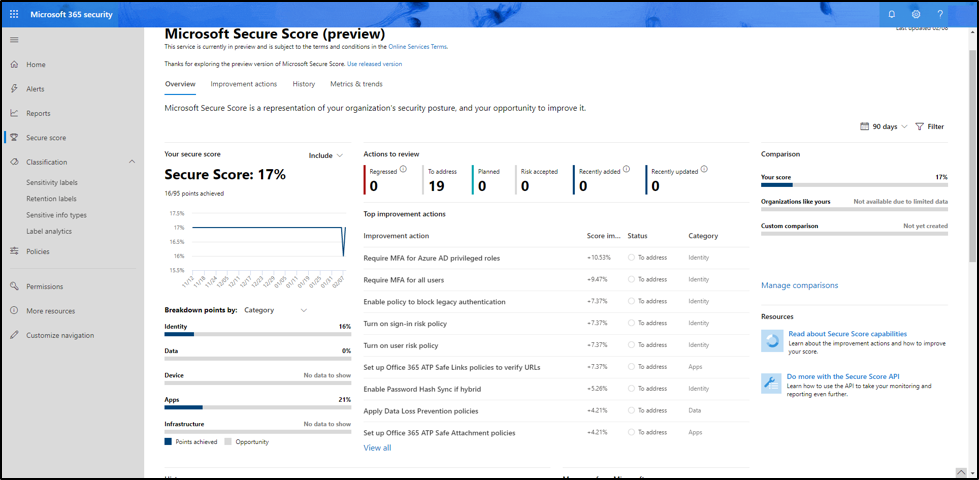Image resolution: width=979 pixels, height=480 pixels.
Task: Open Do more with Secure Score API link
Action: tap(843, 376)
